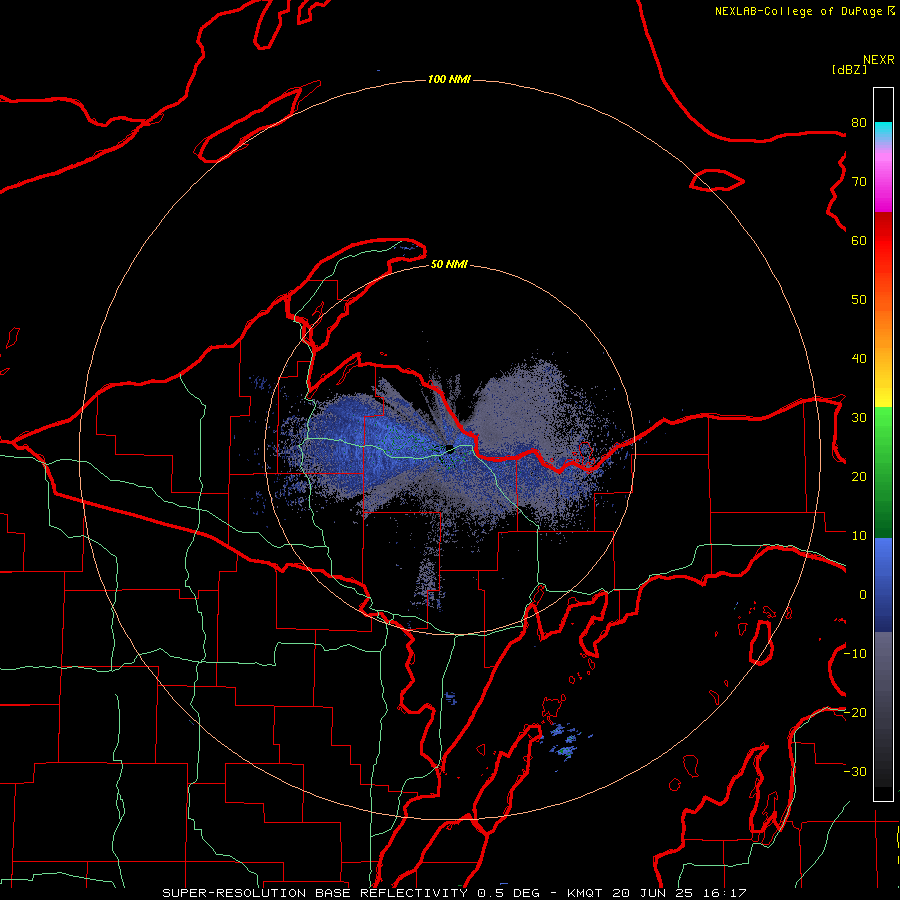
Task: Click the NEXR label above the color bar
Action: [x=879, y=60]
